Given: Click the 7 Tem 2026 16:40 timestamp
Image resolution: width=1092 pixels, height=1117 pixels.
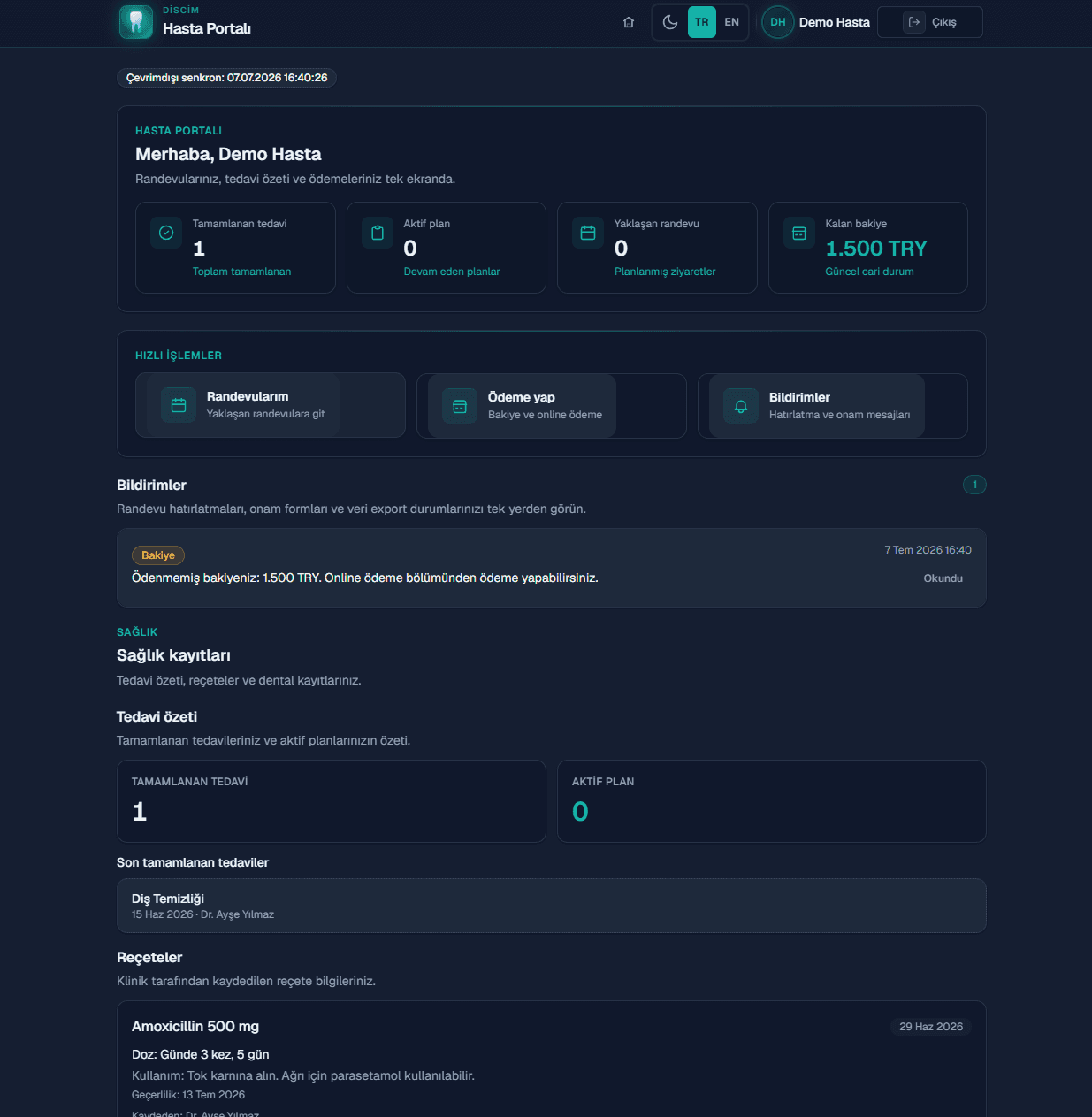Looking at the screenshot, I should click(928, 550).
